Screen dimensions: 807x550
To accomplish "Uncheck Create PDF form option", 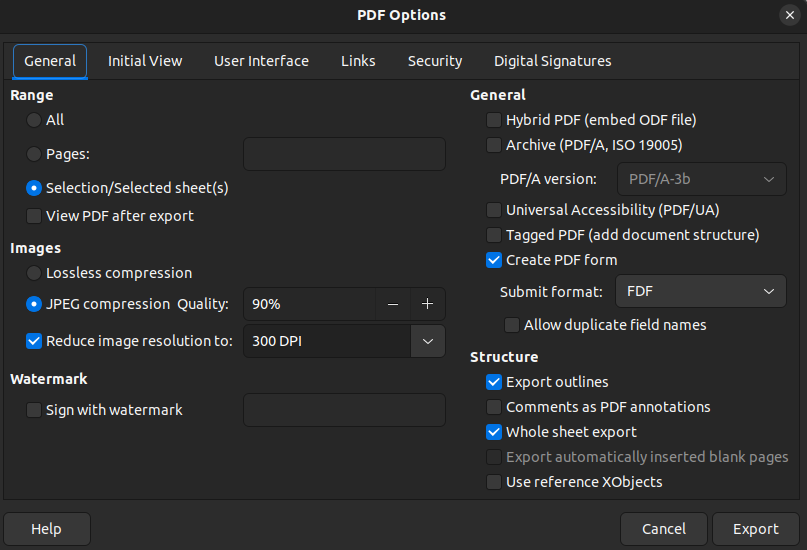I will [x=494, y=260].
